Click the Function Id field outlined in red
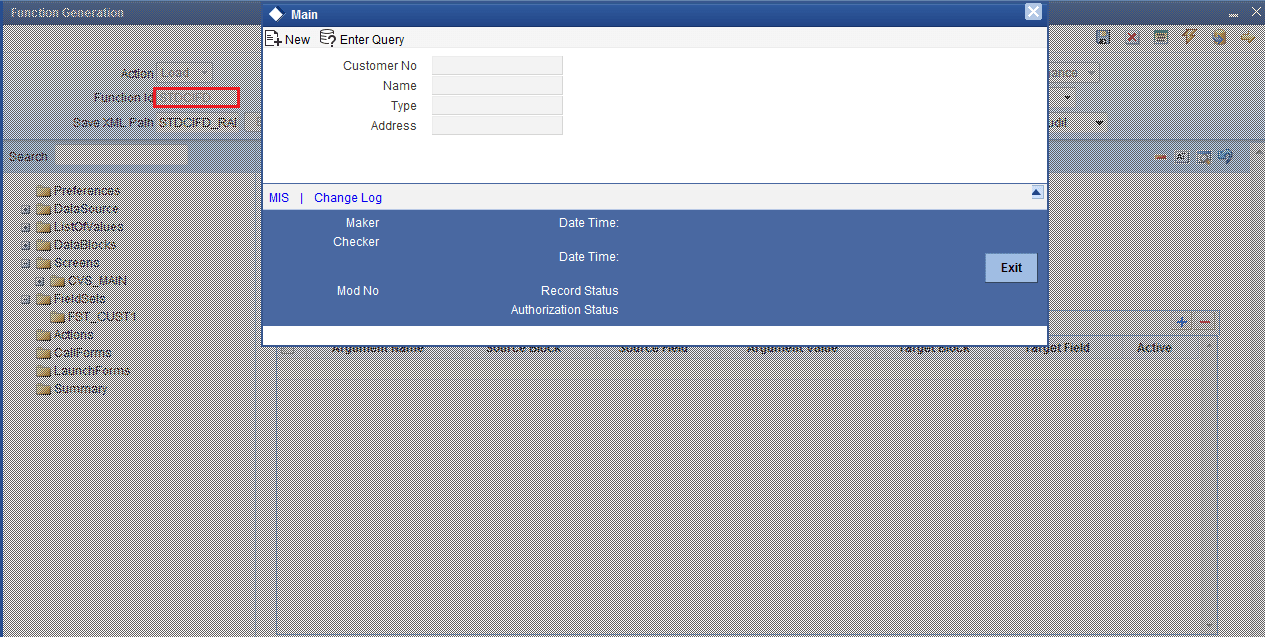1265x637 pixels. click(197, 97)
